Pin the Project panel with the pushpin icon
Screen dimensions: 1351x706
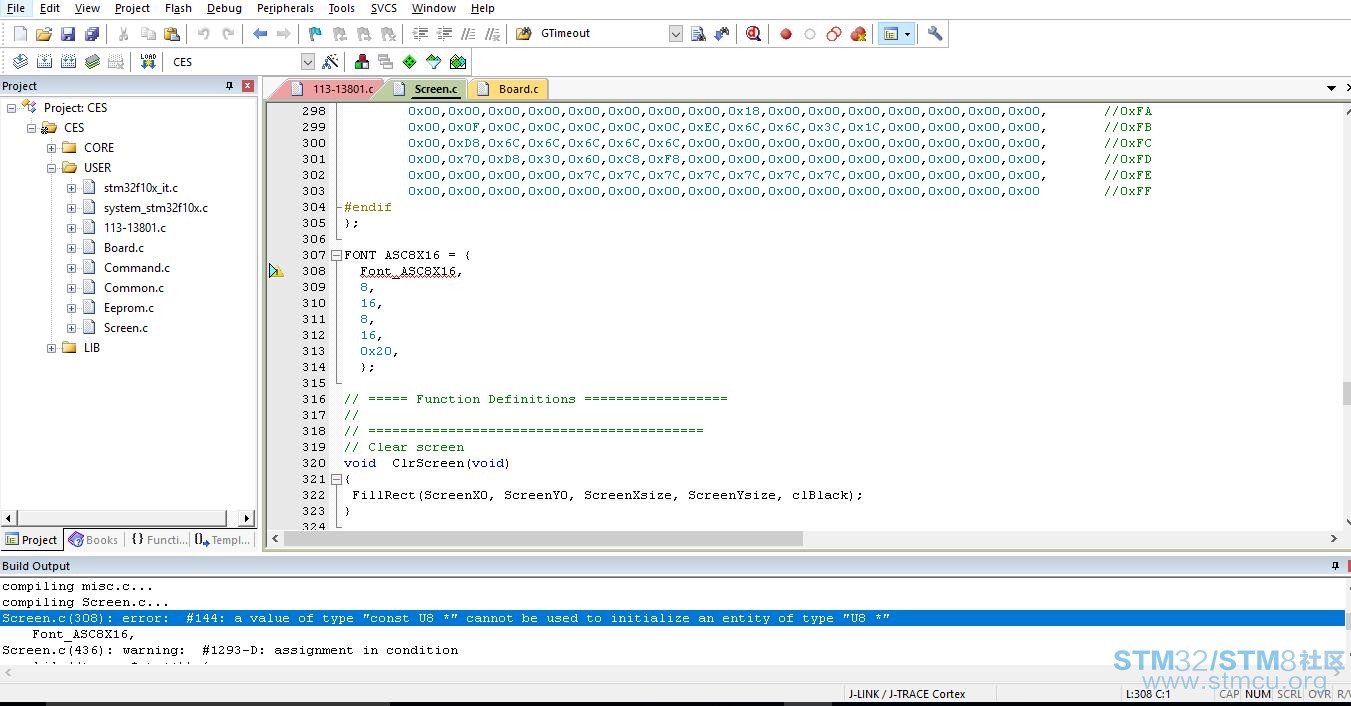[230, 86]
